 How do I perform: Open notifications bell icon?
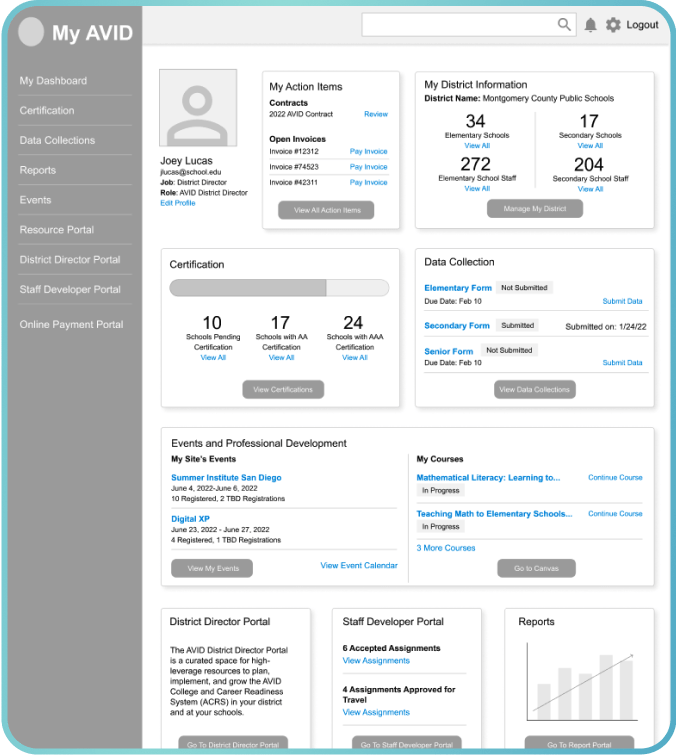pyautogui.click(x=590, y=25)
